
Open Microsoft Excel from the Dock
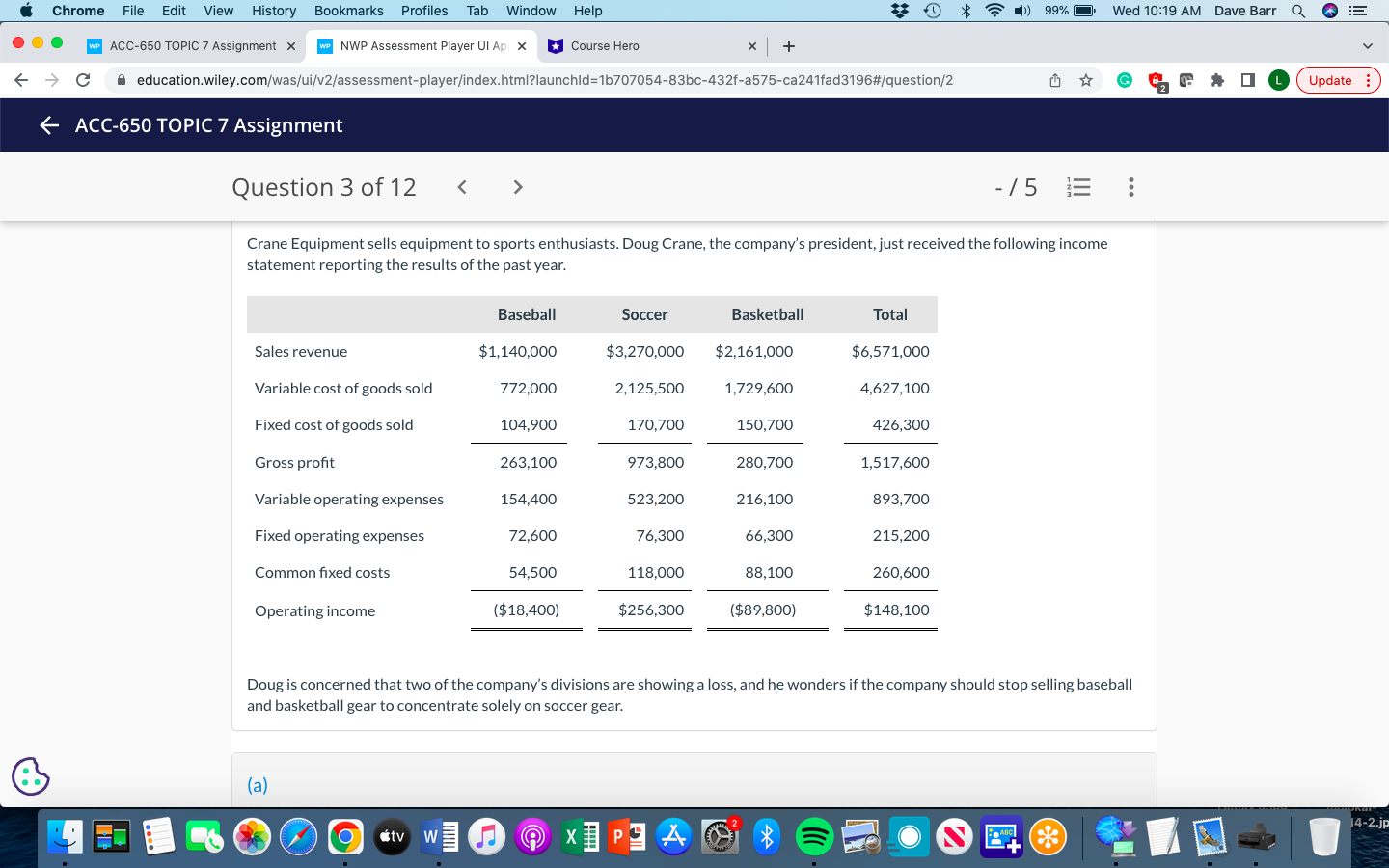click(581, 837)
